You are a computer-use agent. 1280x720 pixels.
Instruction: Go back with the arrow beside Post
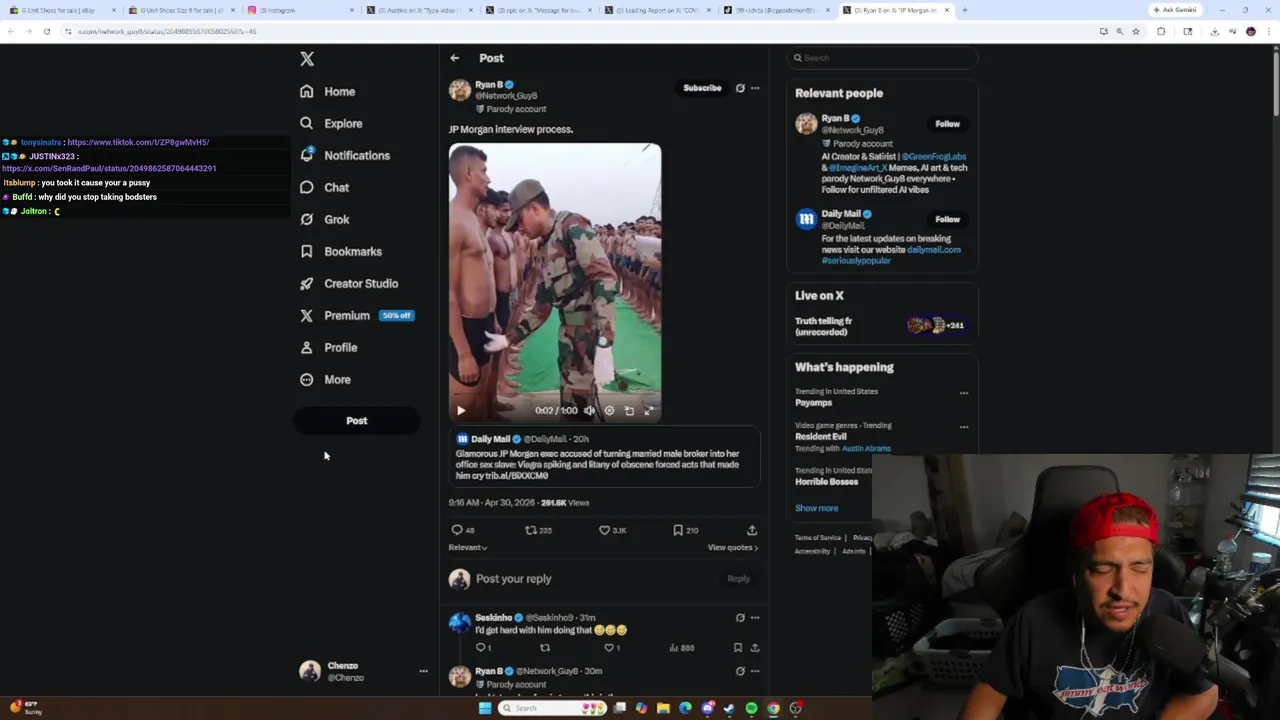(454, 58)
